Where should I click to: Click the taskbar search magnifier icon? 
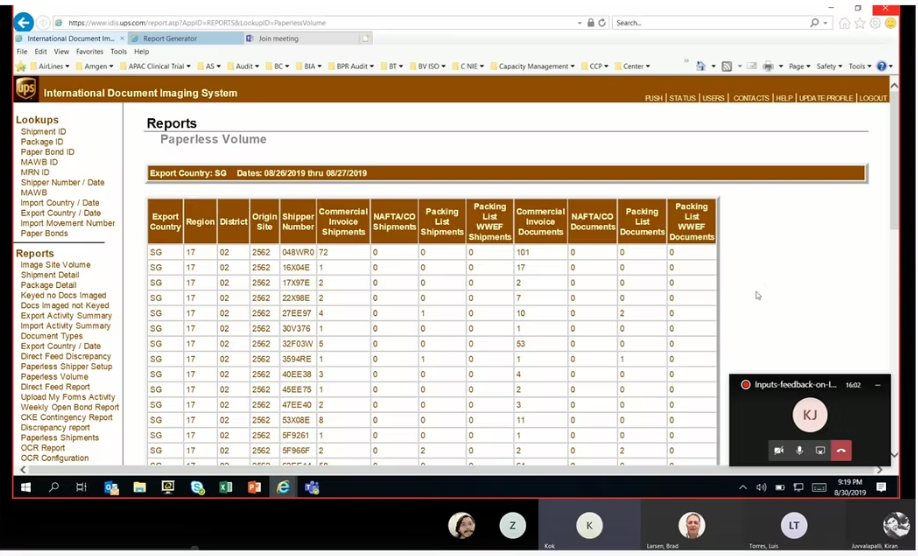[54, 488]
